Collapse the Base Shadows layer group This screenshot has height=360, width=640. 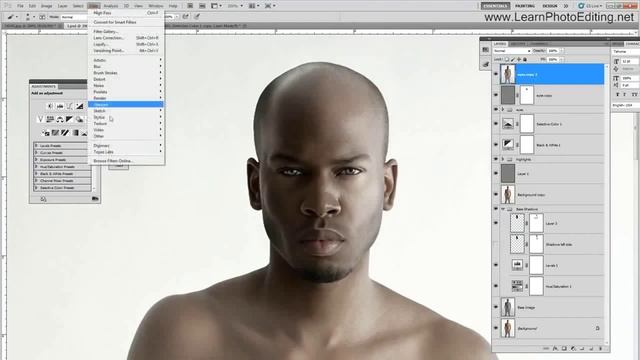[503, 209]
